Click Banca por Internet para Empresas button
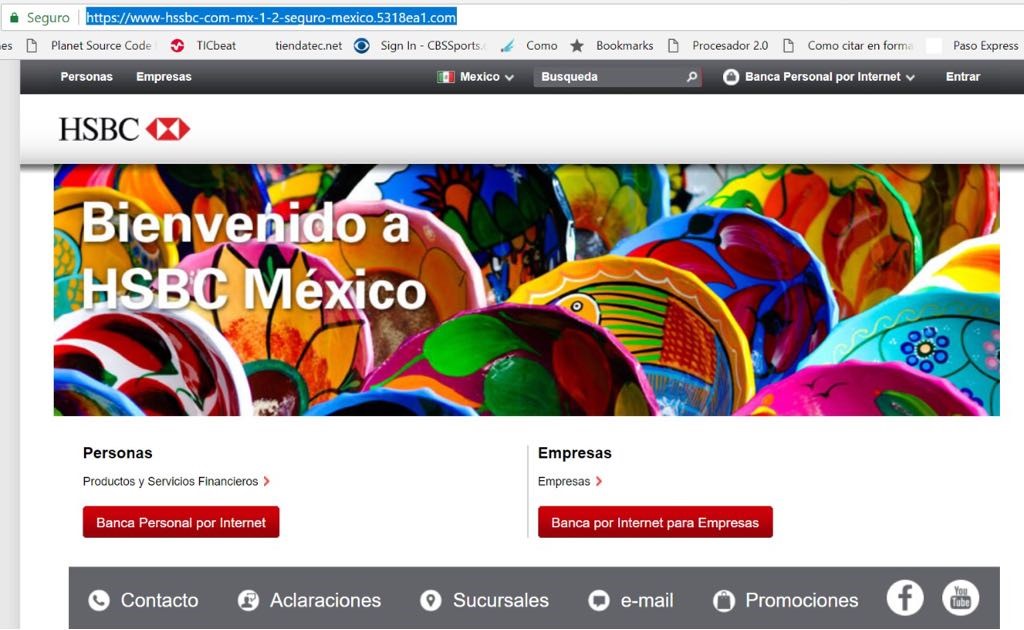 pyautogui.click(x=655, y=522)
